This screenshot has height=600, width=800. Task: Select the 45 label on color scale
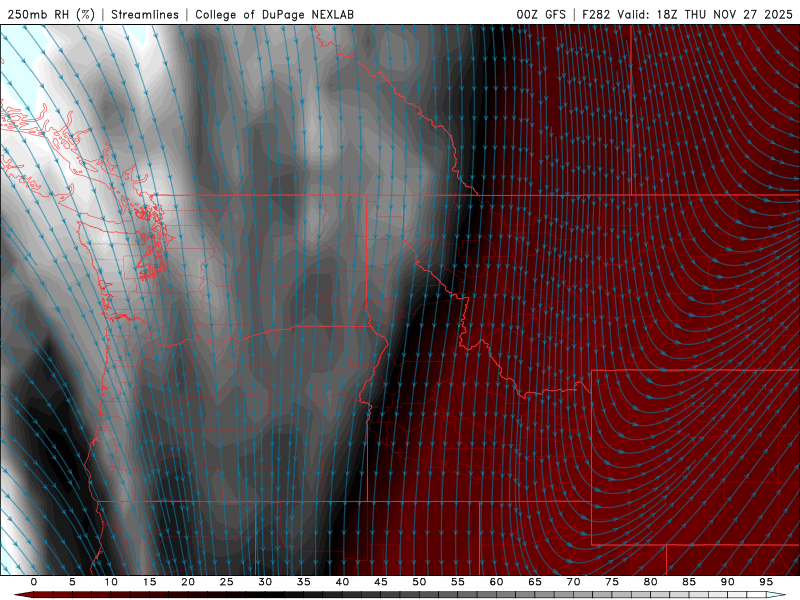[x=381, y=582]
